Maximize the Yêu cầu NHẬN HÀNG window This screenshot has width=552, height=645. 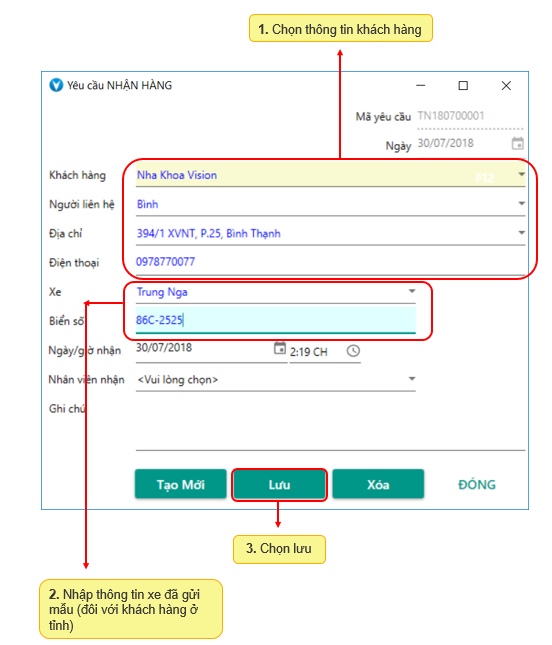(463, 85)
